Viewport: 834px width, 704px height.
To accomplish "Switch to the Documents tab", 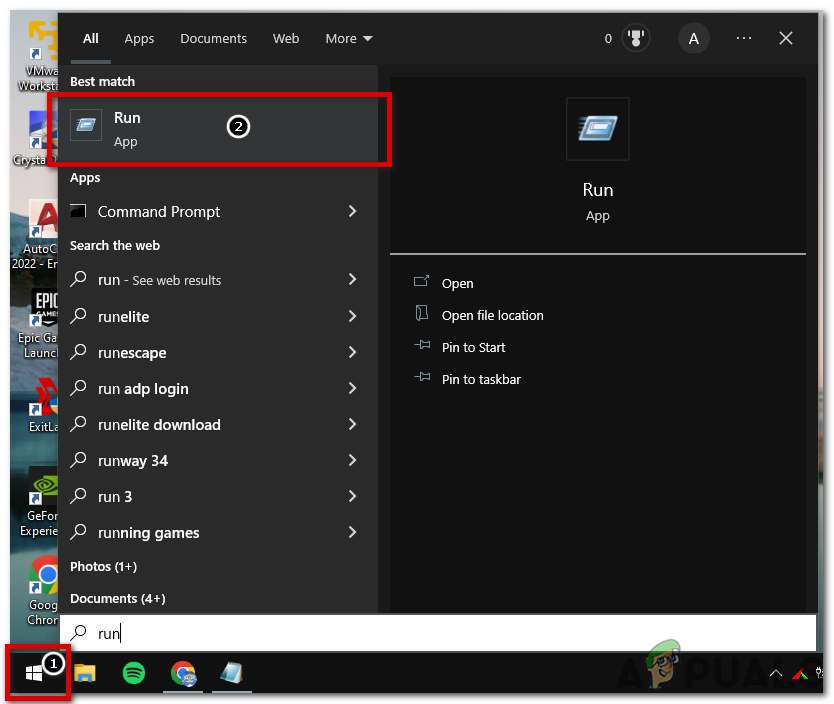I will point(212,38).
